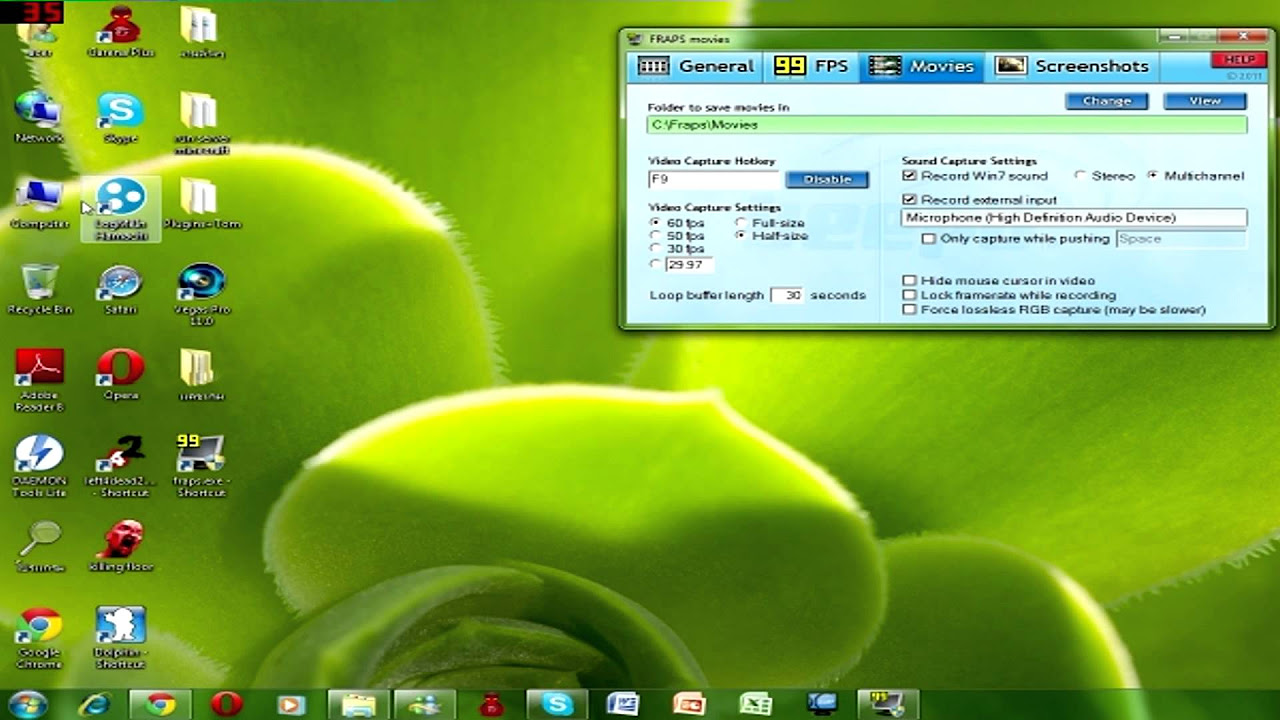
Task: Open PowerPoint from the taskbar
Action: (x=689, y=704)
